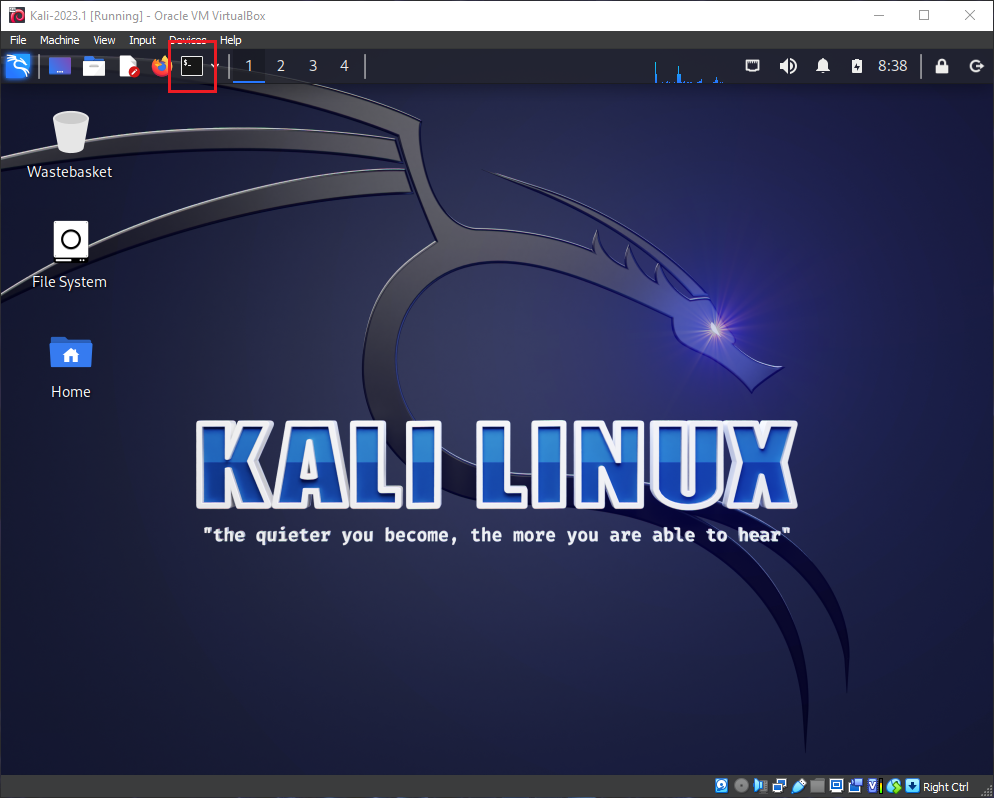Click the shared folders status icon
The height and width of the screenshot is (798, 994).
pos(817,786)
